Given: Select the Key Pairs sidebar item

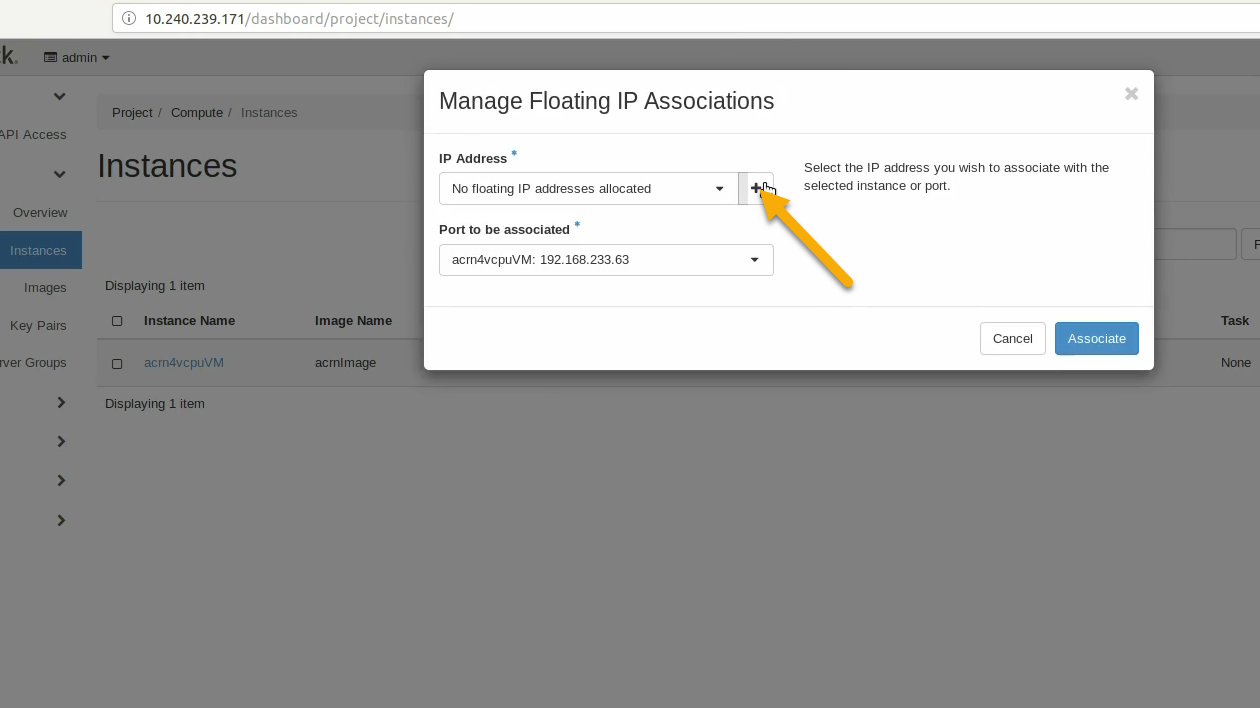Looking at the screenshot, I should [38, 326].
